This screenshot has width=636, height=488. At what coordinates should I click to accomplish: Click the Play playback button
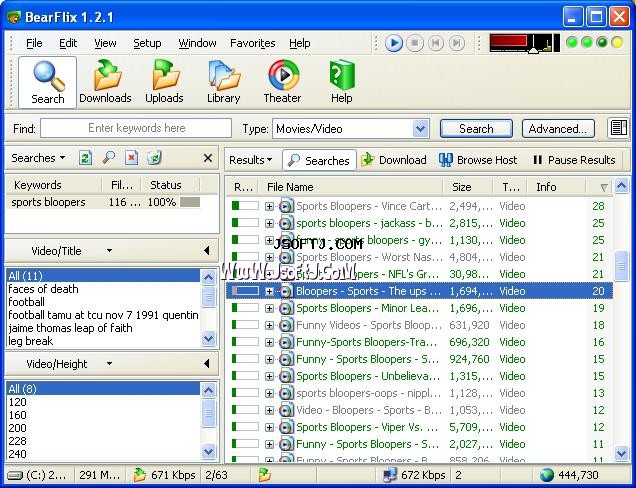click(x=393, y=43)
